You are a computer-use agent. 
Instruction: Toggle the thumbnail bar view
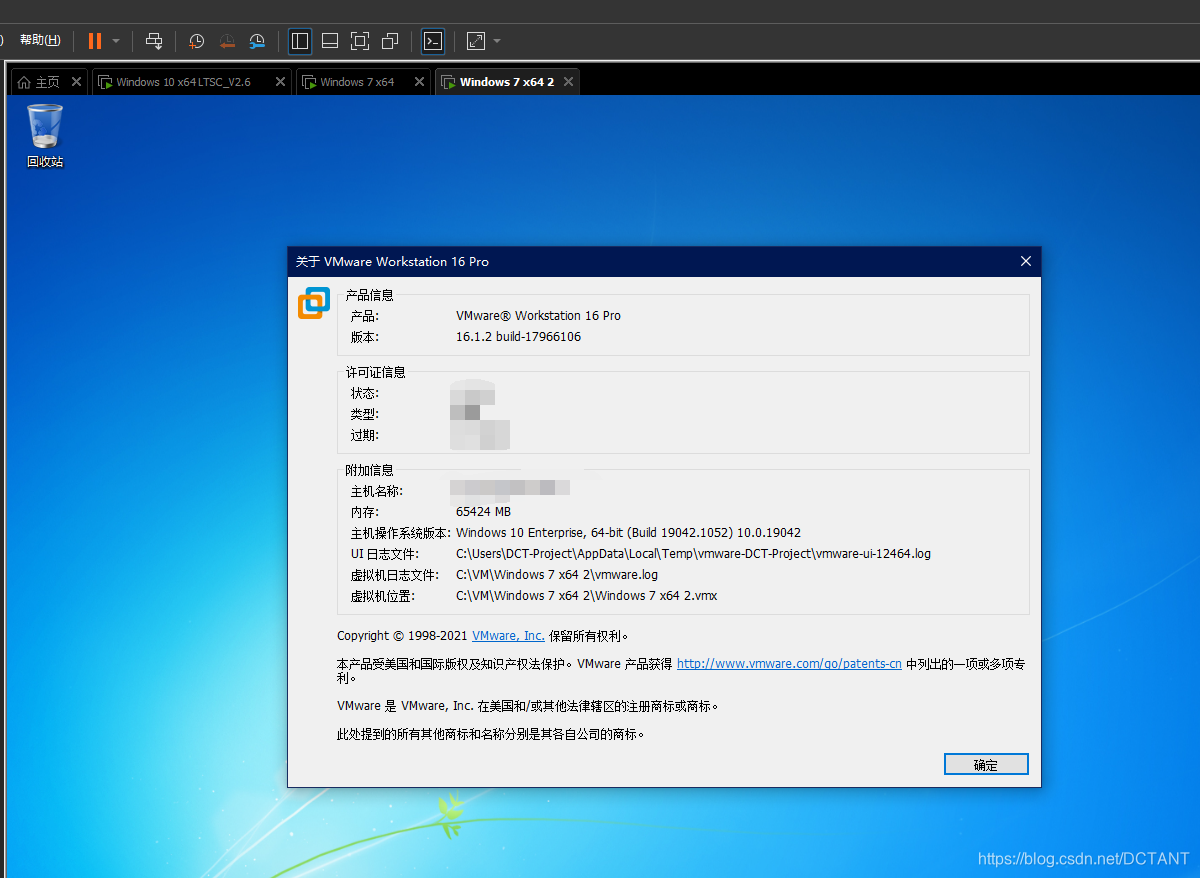[329, 41]
